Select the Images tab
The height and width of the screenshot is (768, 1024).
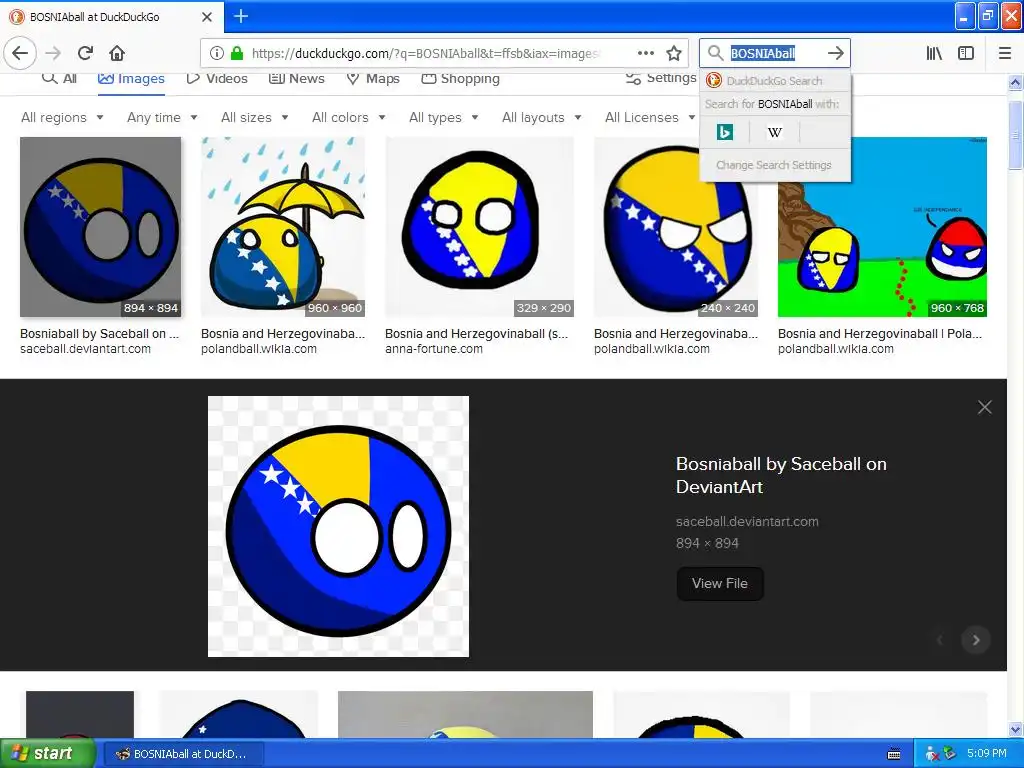[x=131, y=78]
